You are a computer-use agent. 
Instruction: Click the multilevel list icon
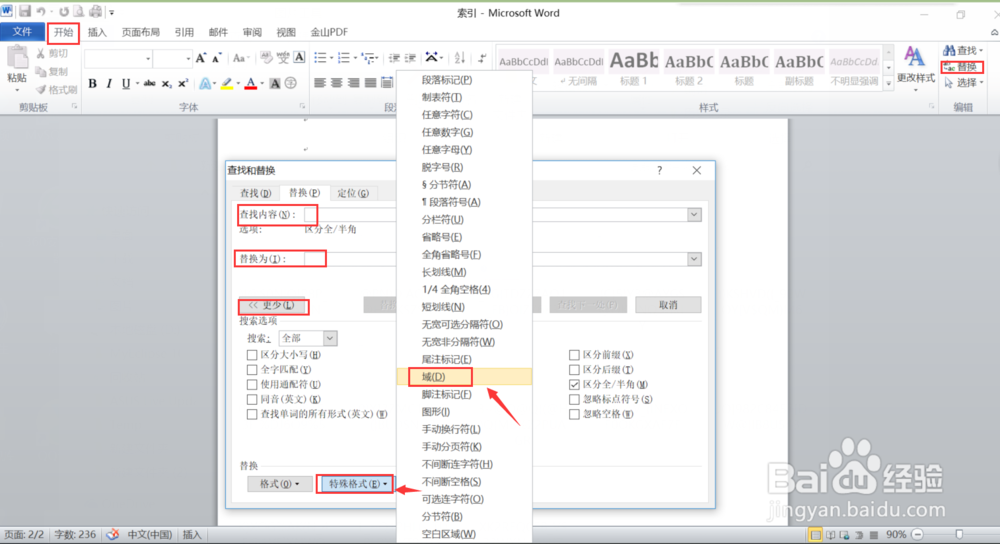click(x=368, y=59)
